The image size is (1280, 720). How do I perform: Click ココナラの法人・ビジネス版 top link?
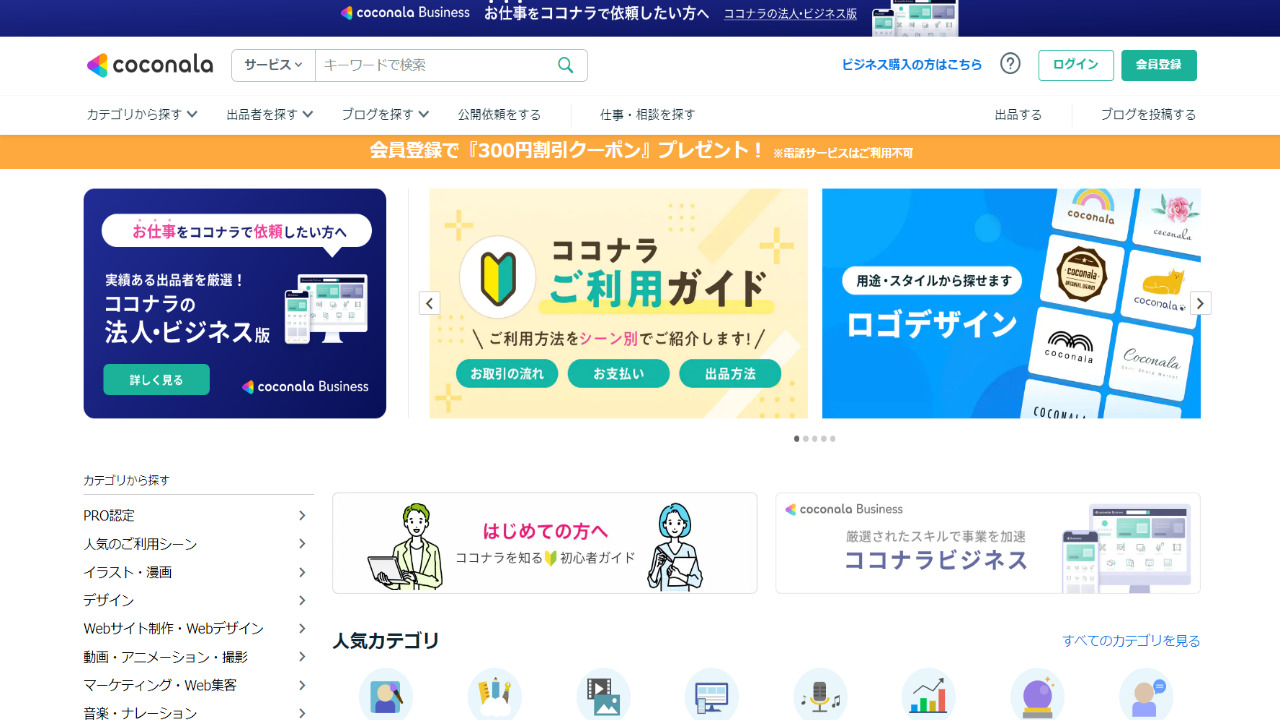tap(790, 14)
